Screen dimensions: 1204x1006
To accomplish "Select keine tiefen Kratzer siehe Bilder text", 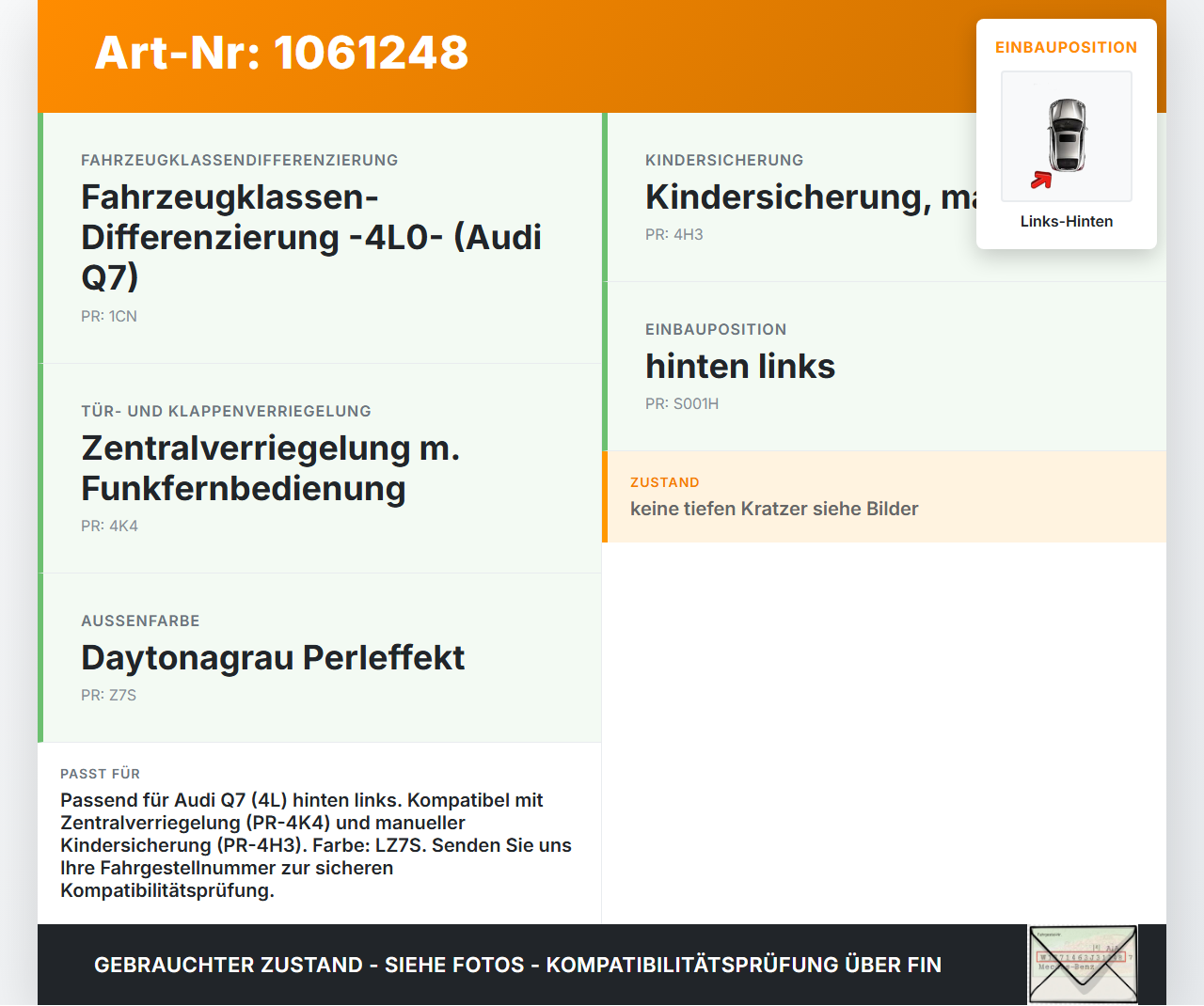I will 774,509.
